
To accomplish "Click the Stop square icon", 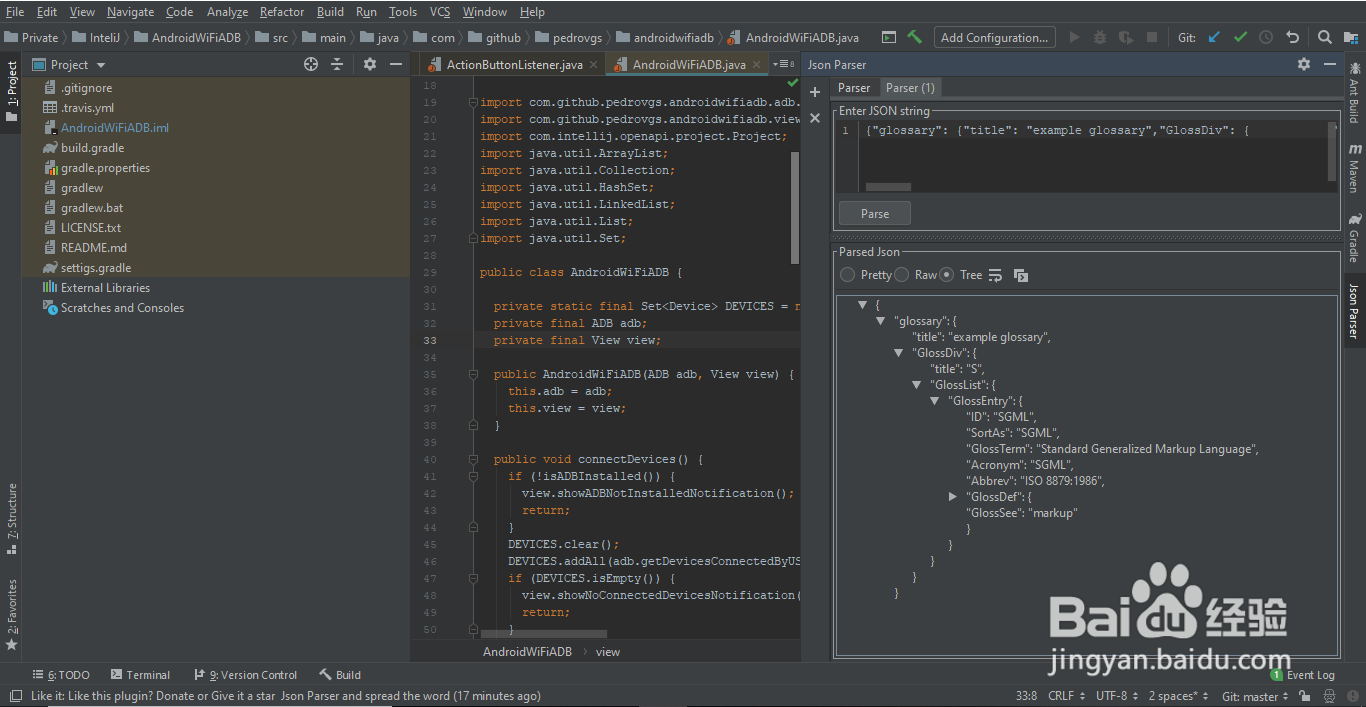I will pyautogui.click(x=1152, y=37).
